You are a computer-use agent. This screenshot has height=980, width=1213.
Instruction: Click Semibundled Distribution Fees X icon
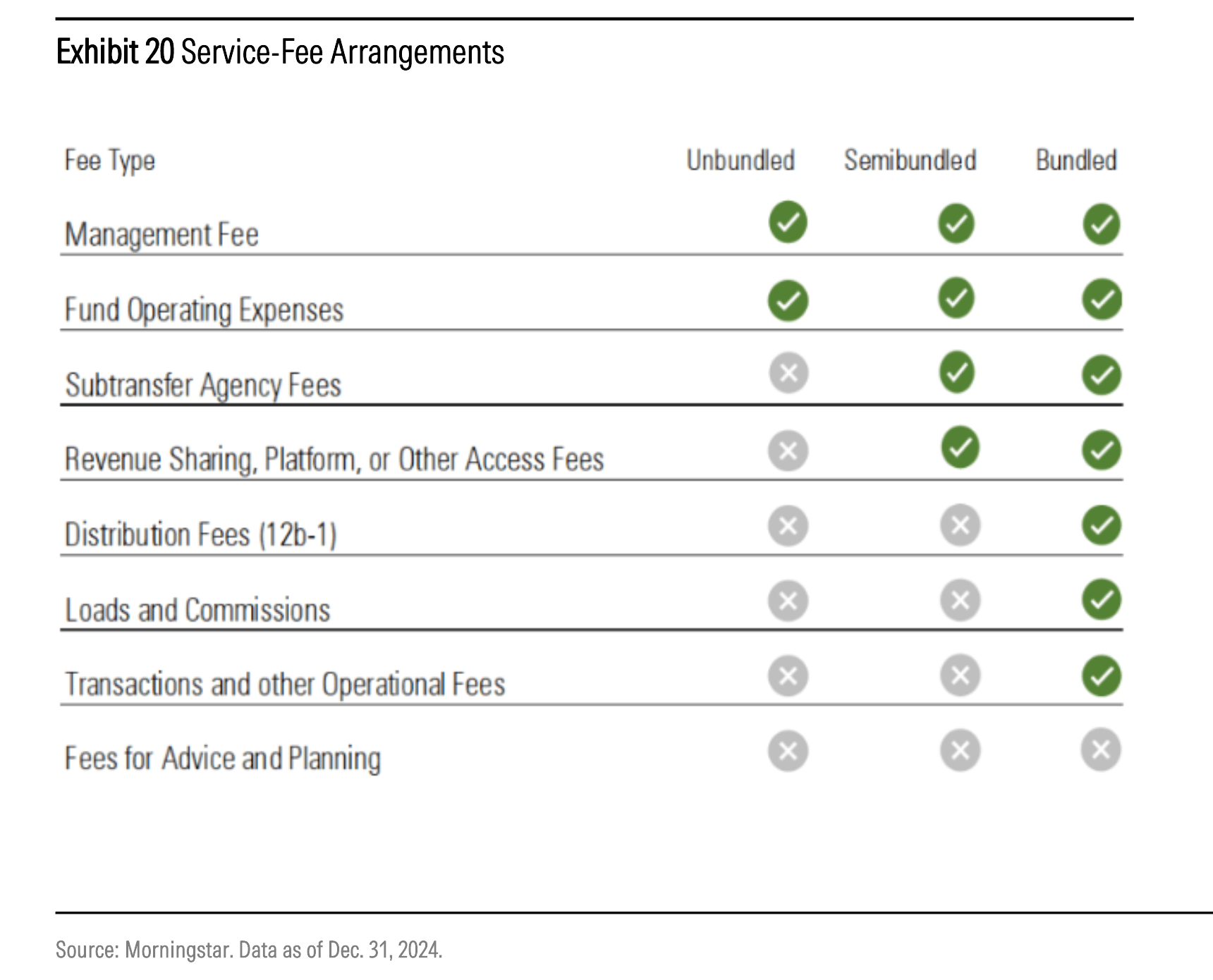tap(960, 525)
